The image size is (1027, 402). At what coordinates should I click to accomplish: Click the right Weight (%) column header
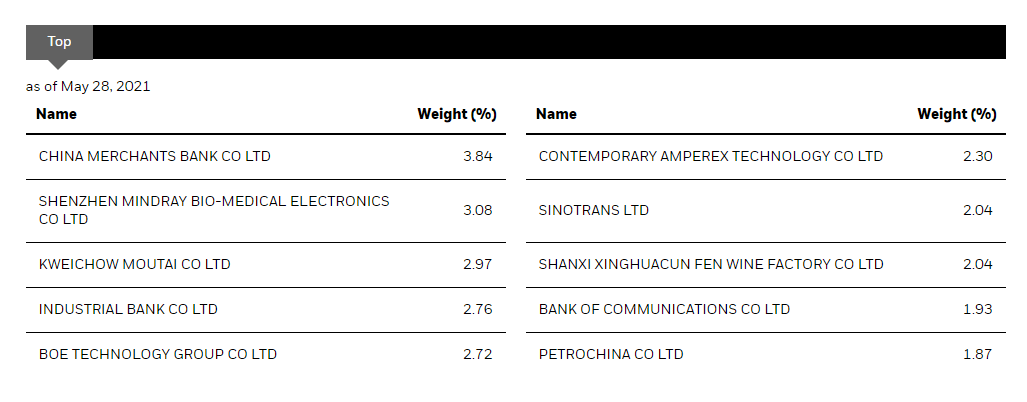(956, 114)
